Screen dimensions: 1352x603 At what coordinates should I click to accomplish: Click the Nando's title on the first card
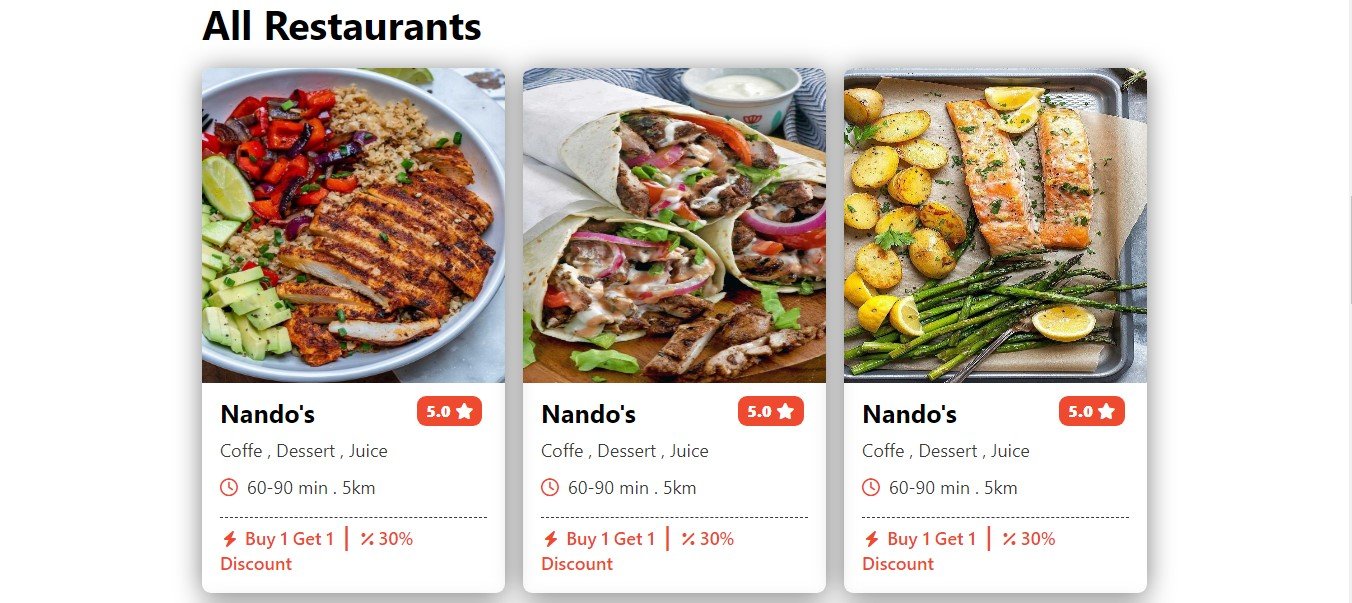coord(267,414)
